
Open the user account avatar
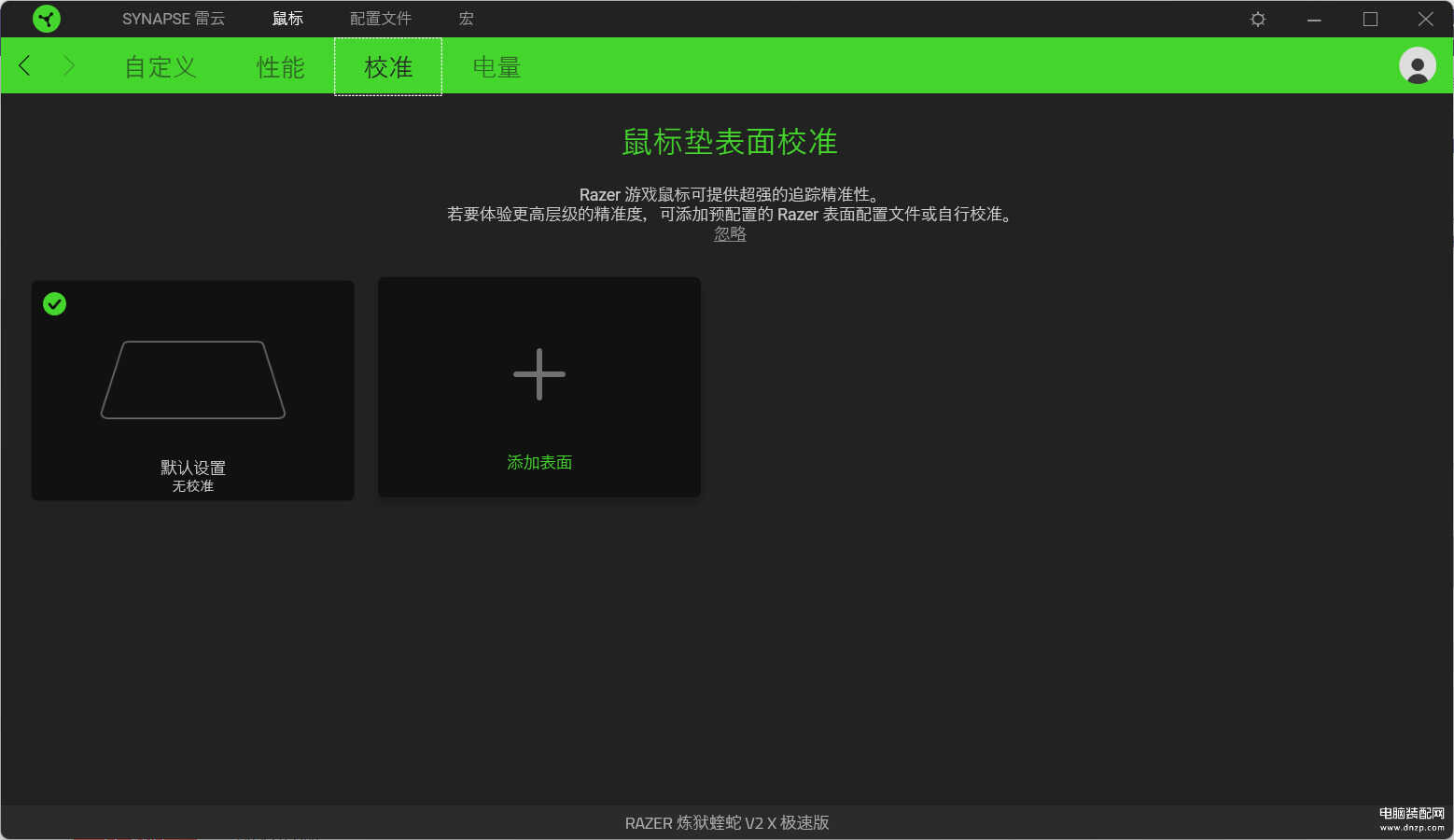coord(1417,65)
